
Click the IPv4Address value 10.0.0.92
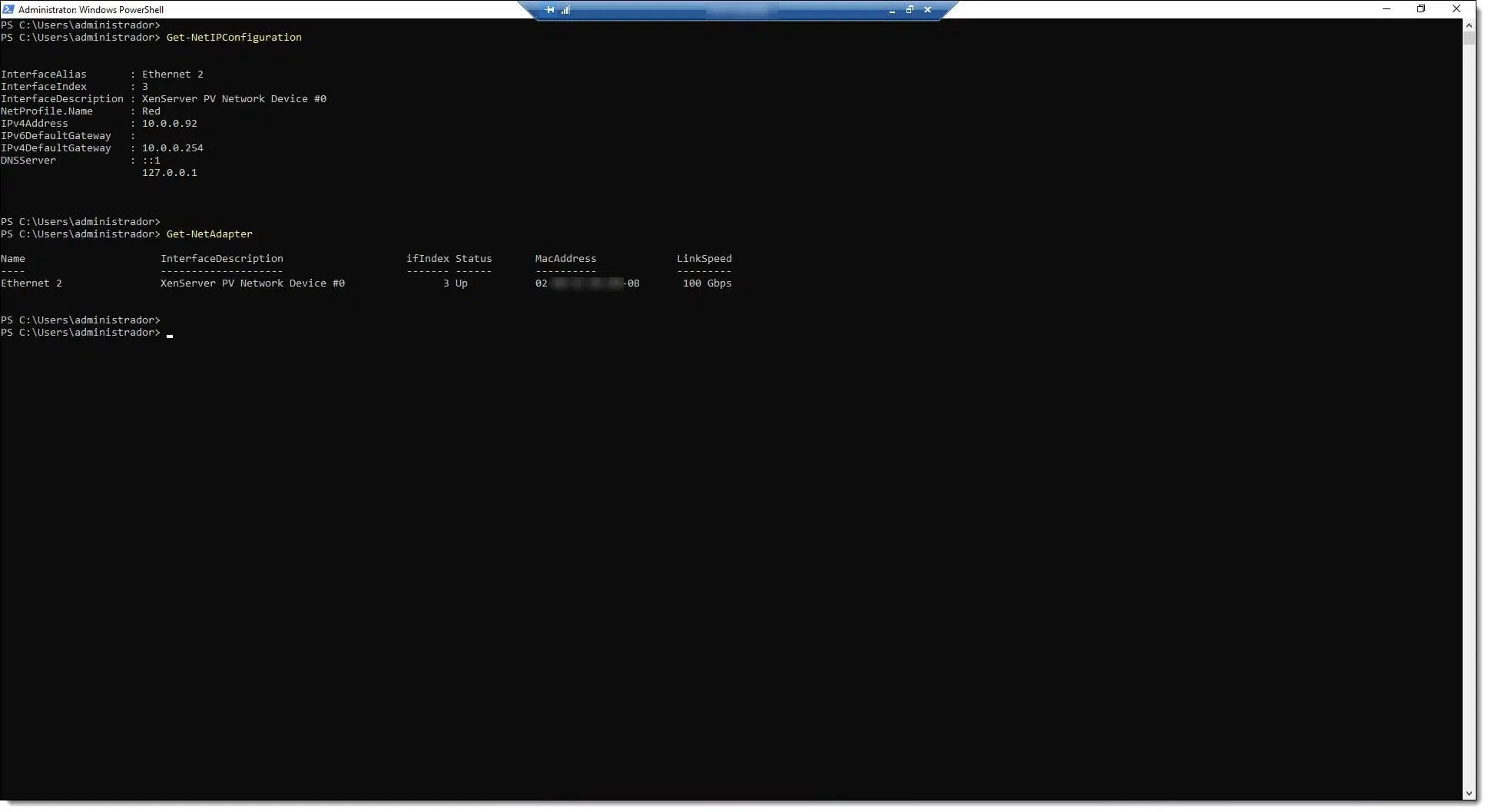[169, 123]
